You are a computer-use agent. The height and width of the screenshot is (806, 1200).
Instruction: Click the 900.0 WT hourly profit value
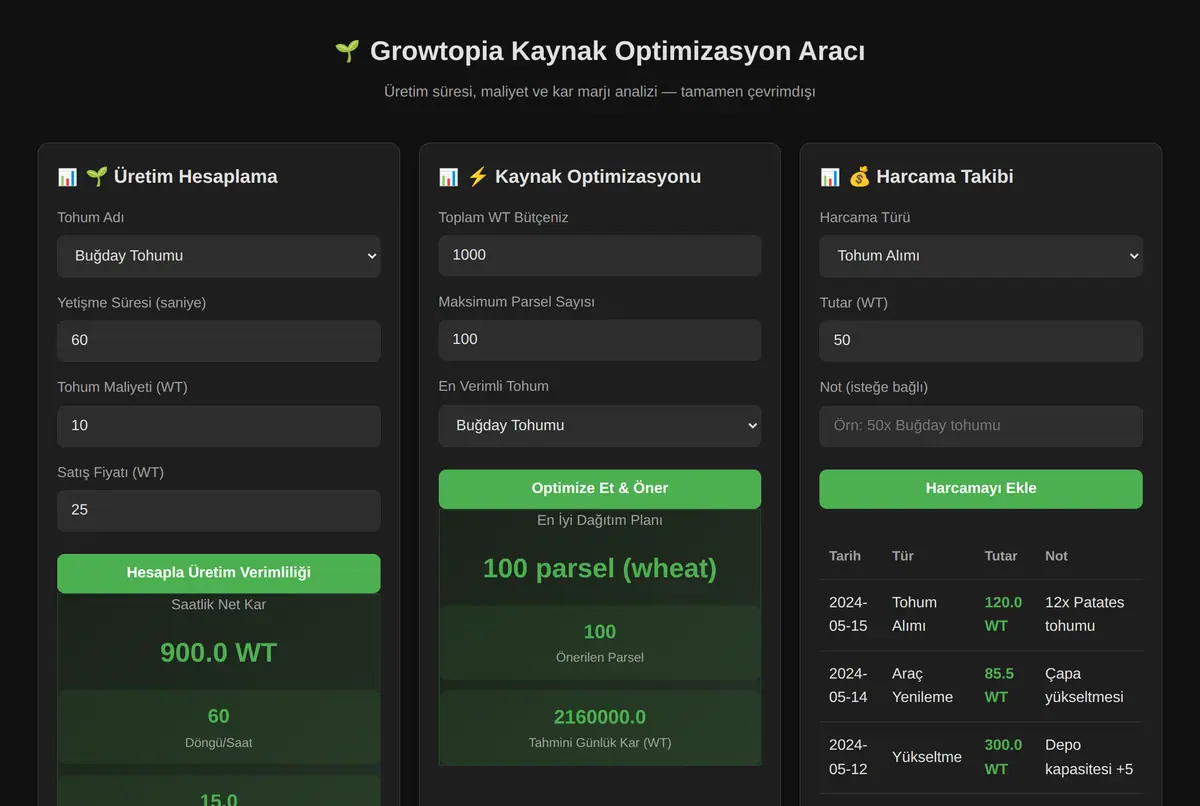pyautogui.click(x=219, y=653)
